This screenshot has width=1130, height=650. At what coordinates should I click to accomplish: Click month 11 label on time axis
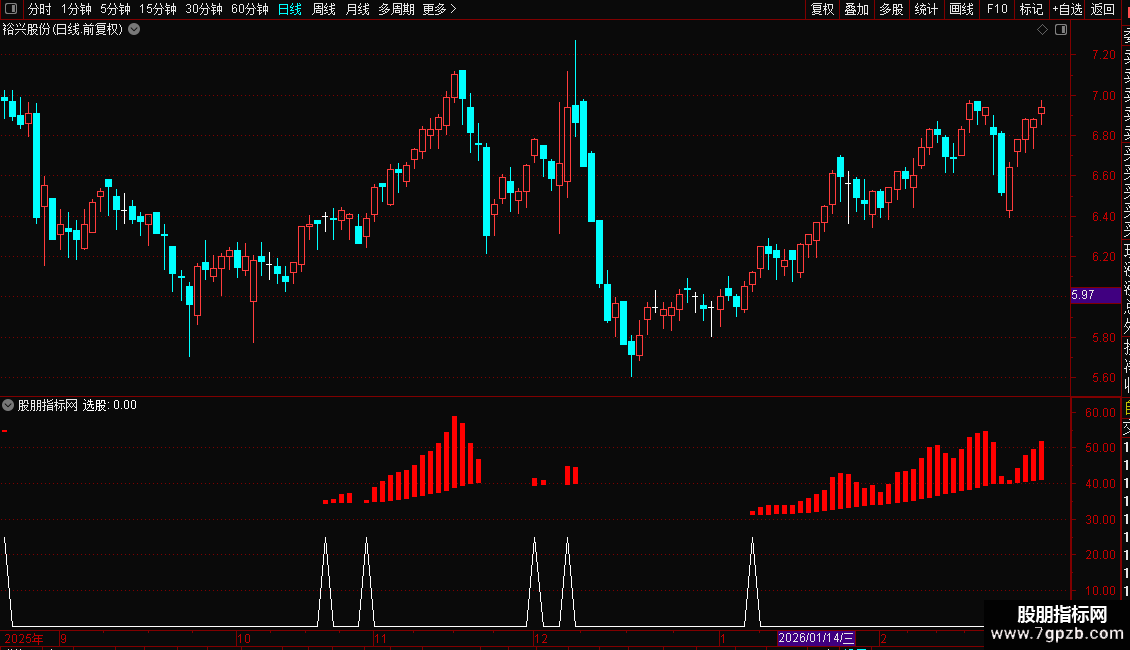click(380, 638)
